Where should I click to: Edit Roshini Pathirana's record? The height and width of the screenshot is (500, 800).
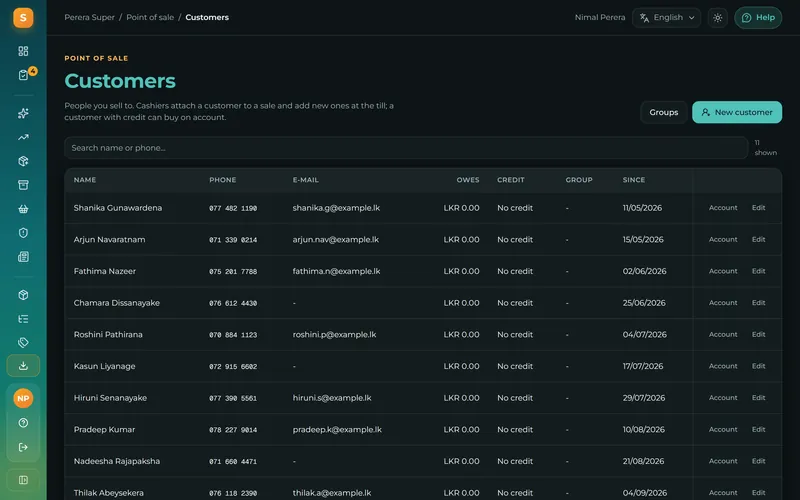tap(759, 334)
